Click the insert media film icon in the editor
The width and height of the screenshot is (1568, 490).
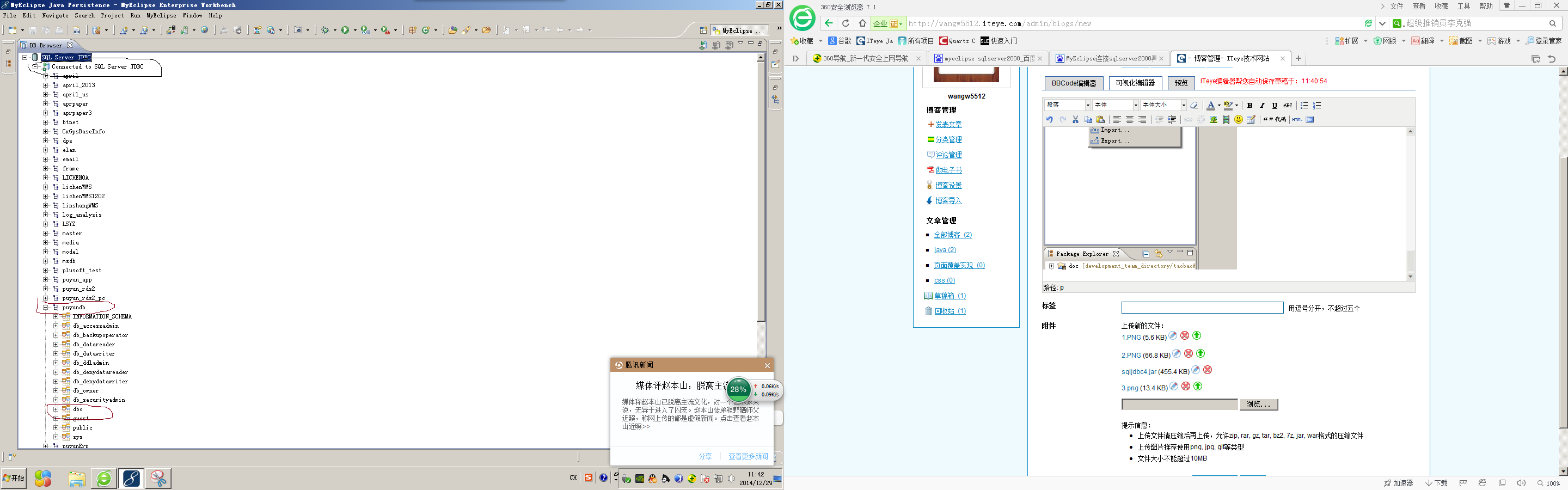(x=1226, y=119)
